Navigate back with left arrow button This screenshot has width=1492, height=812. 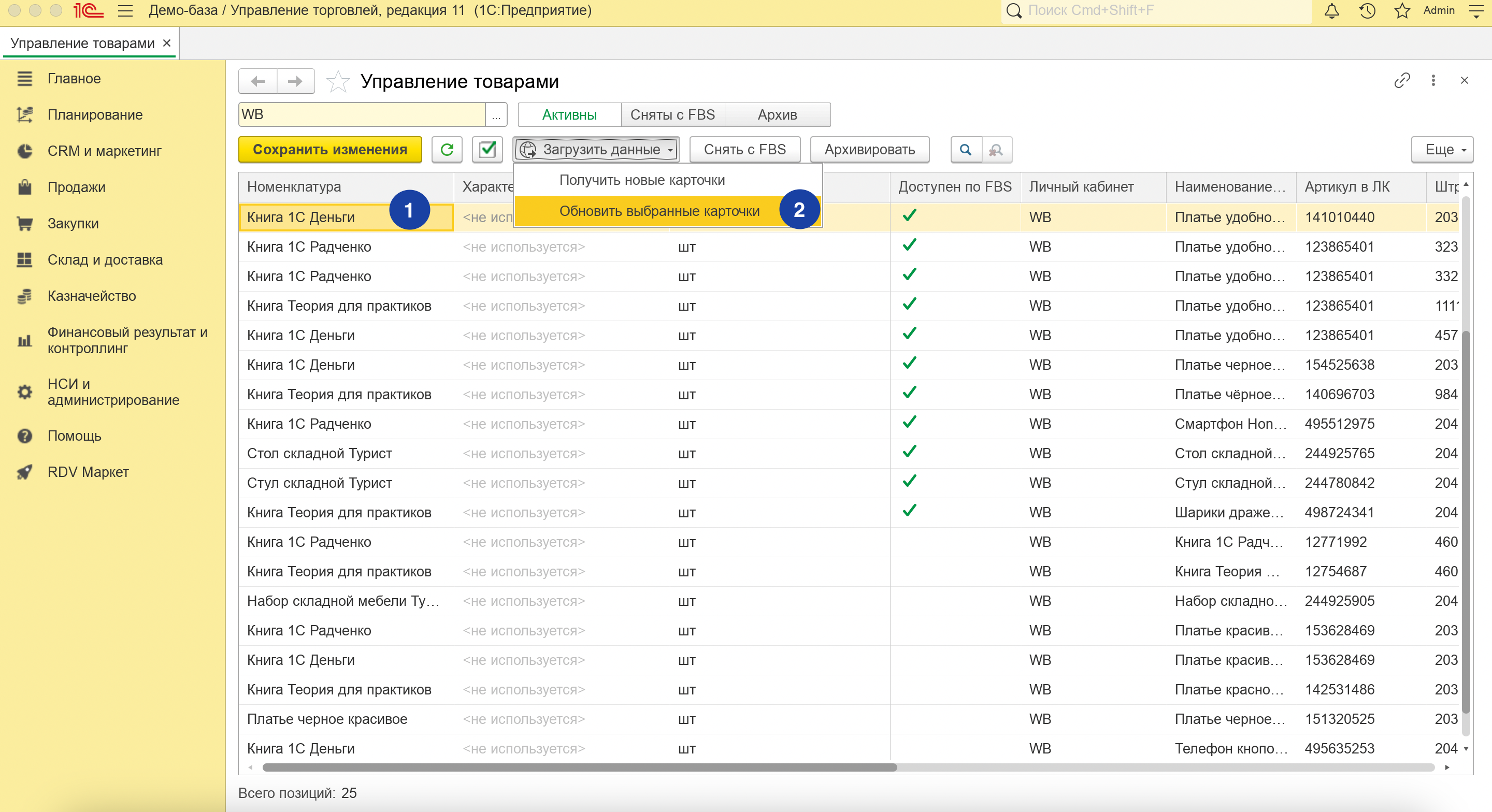tap(259, 82)
